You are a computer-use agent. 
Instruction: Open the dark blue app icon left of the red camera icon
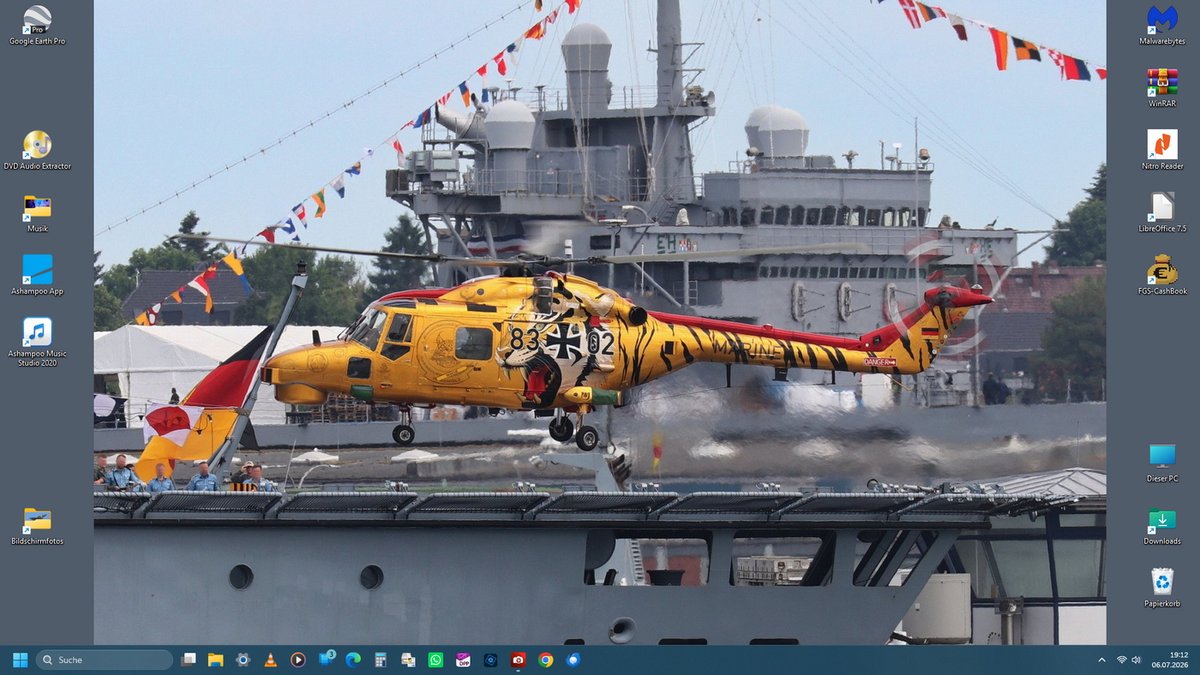pos(490,660)
